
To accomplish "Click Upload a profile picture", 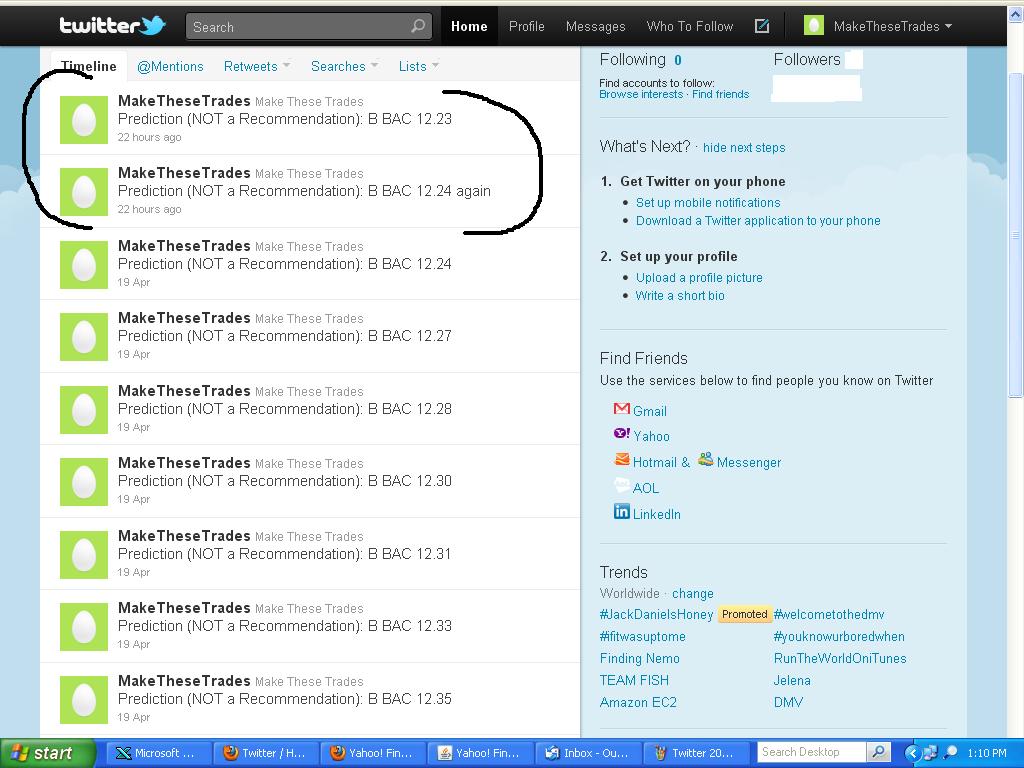I will pyautogui.click(x=699, y=278).
